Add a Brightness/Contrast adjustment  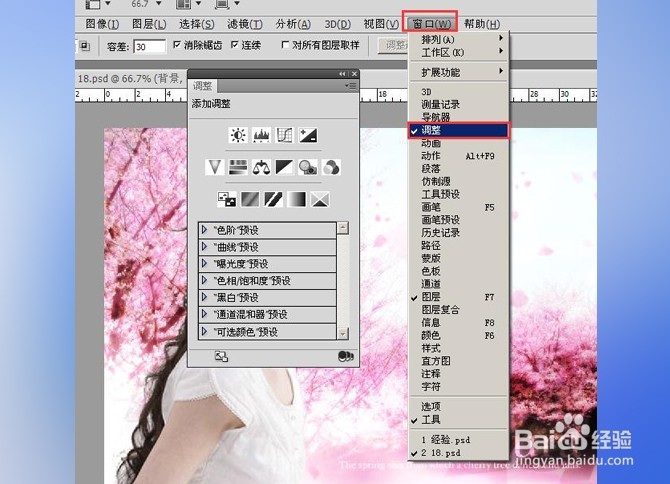(x=238, y=135)
